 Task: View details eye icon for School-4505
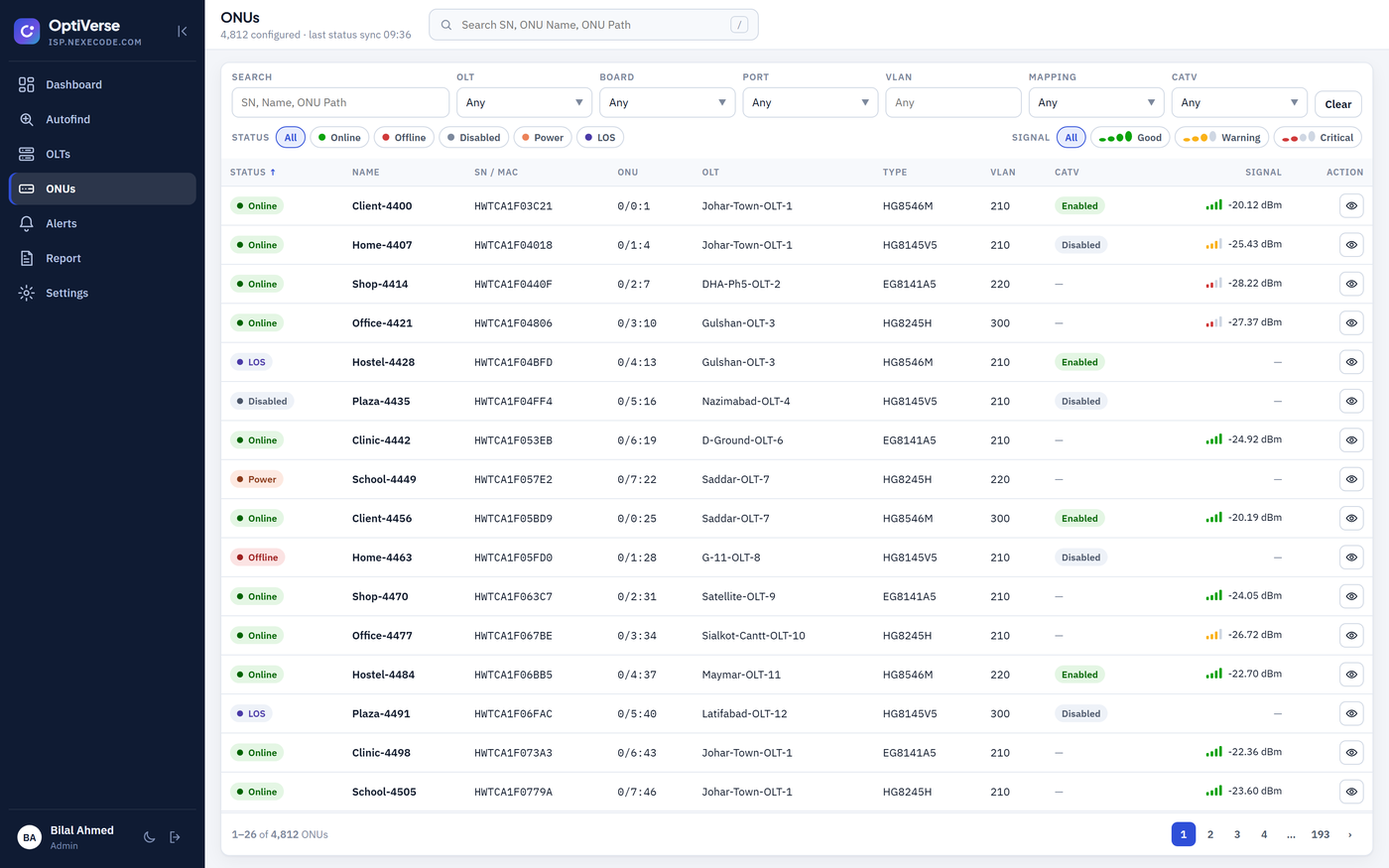(1351, 792)
